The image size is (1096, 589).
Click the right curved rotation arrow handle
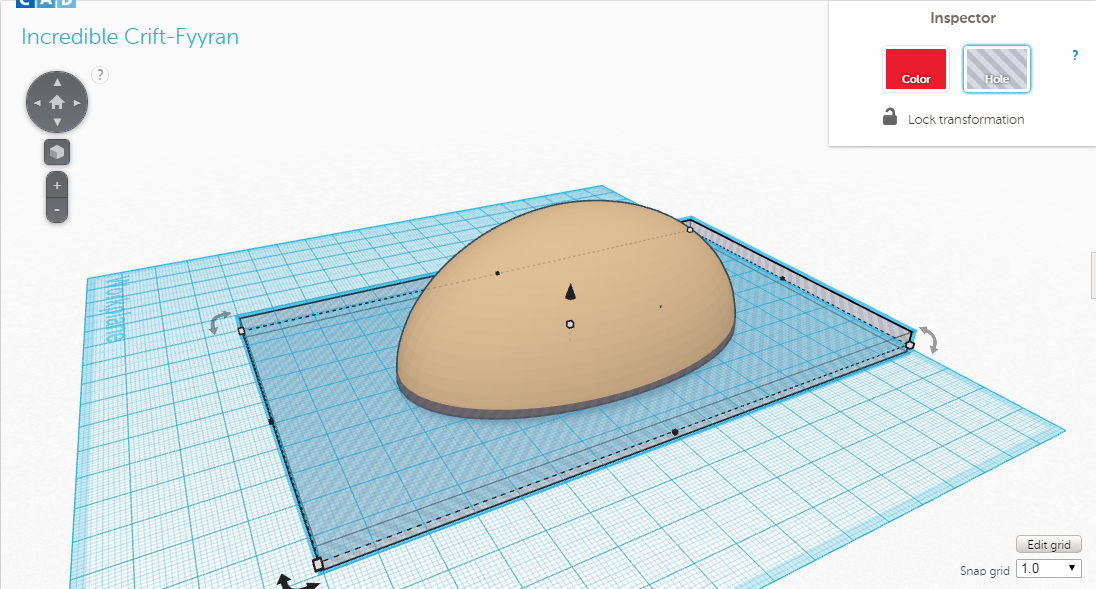(x=929, y=340)
